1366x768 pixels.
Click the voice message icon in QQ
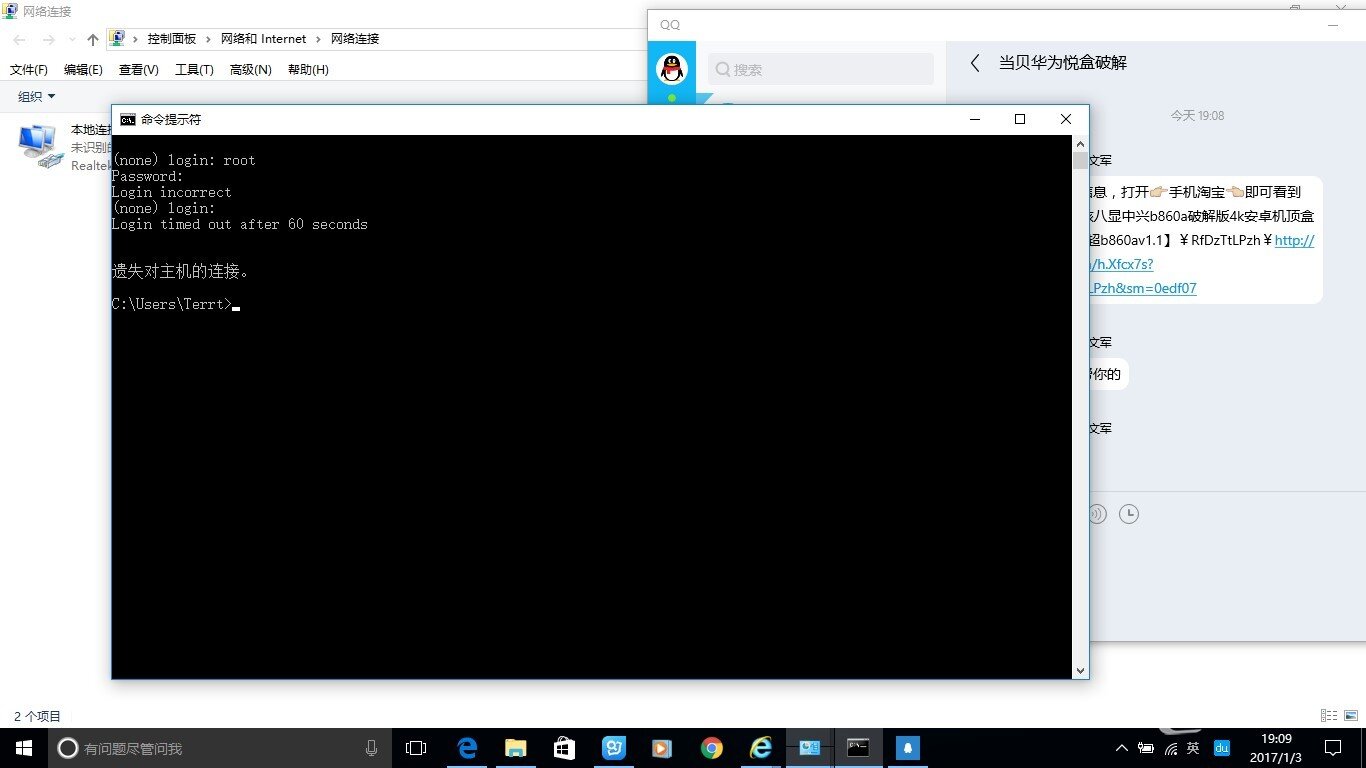(x=1098, y=514)
